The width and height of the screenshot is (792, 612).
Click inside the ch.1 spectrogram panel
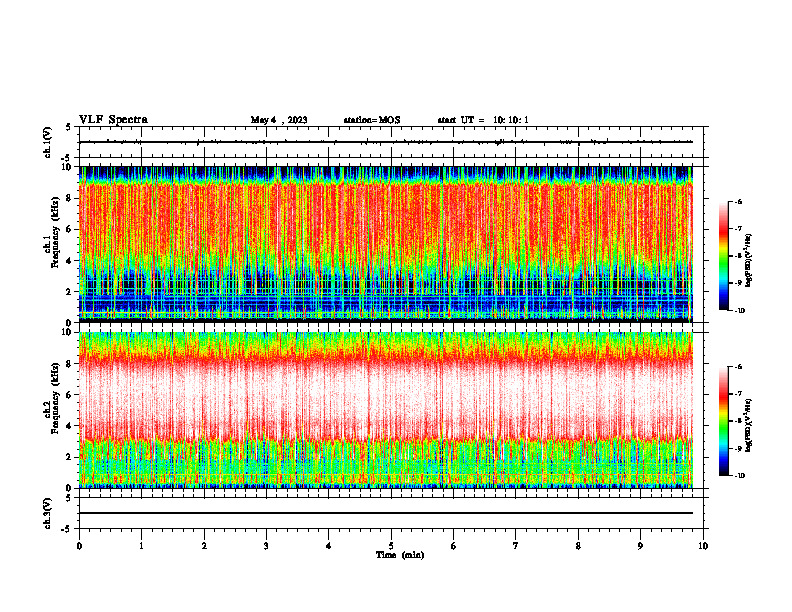(386, 244)
